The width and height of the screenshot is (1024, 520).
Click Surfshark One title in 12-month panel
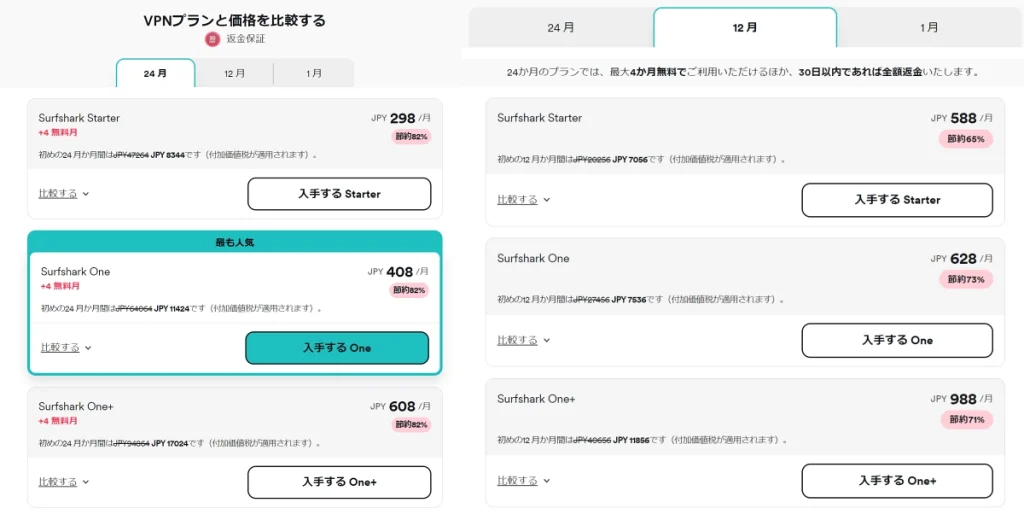[534, 259]
